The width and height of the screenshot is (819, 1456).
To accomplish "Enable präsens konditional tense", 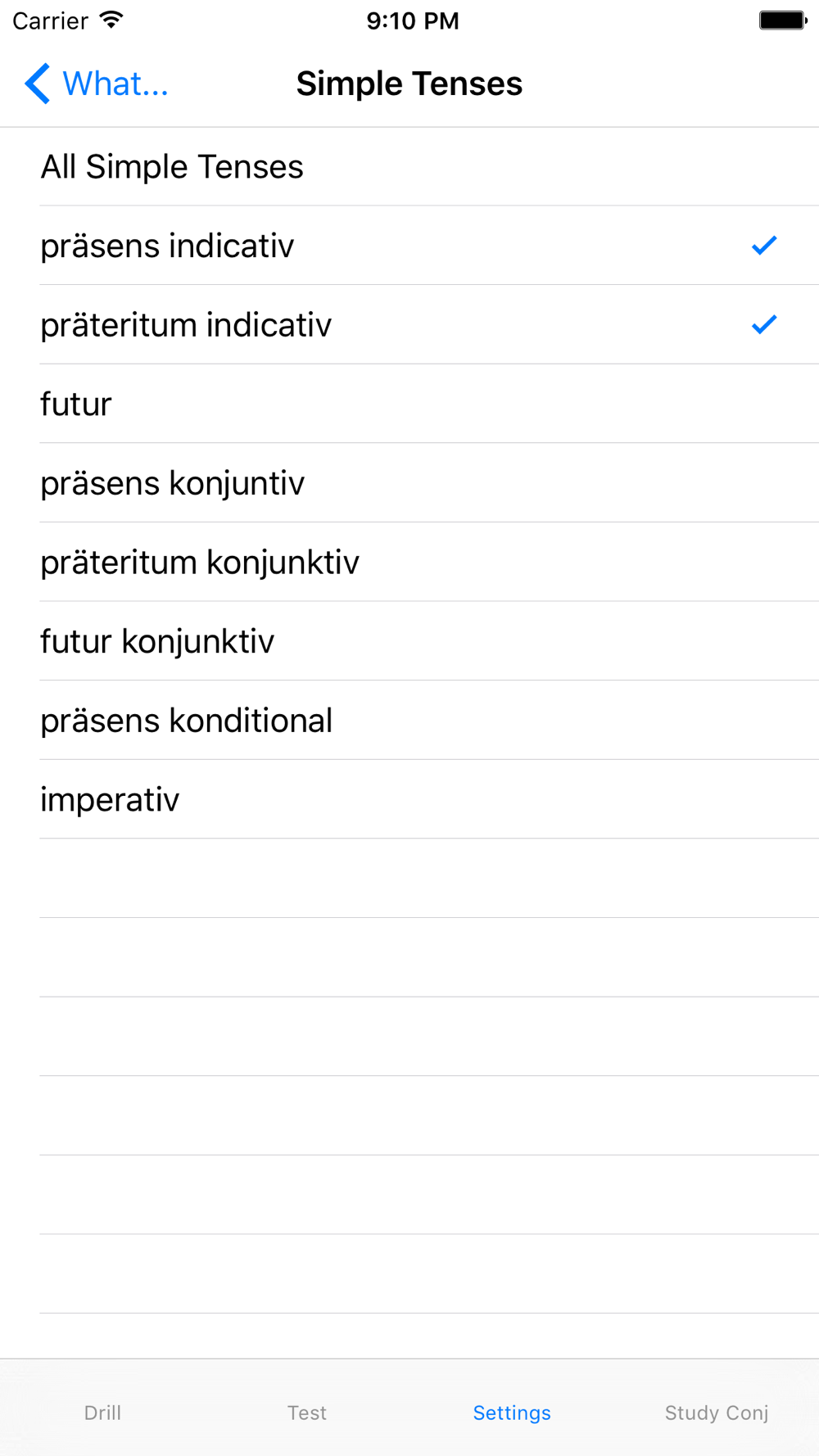I will click(409, 721).
